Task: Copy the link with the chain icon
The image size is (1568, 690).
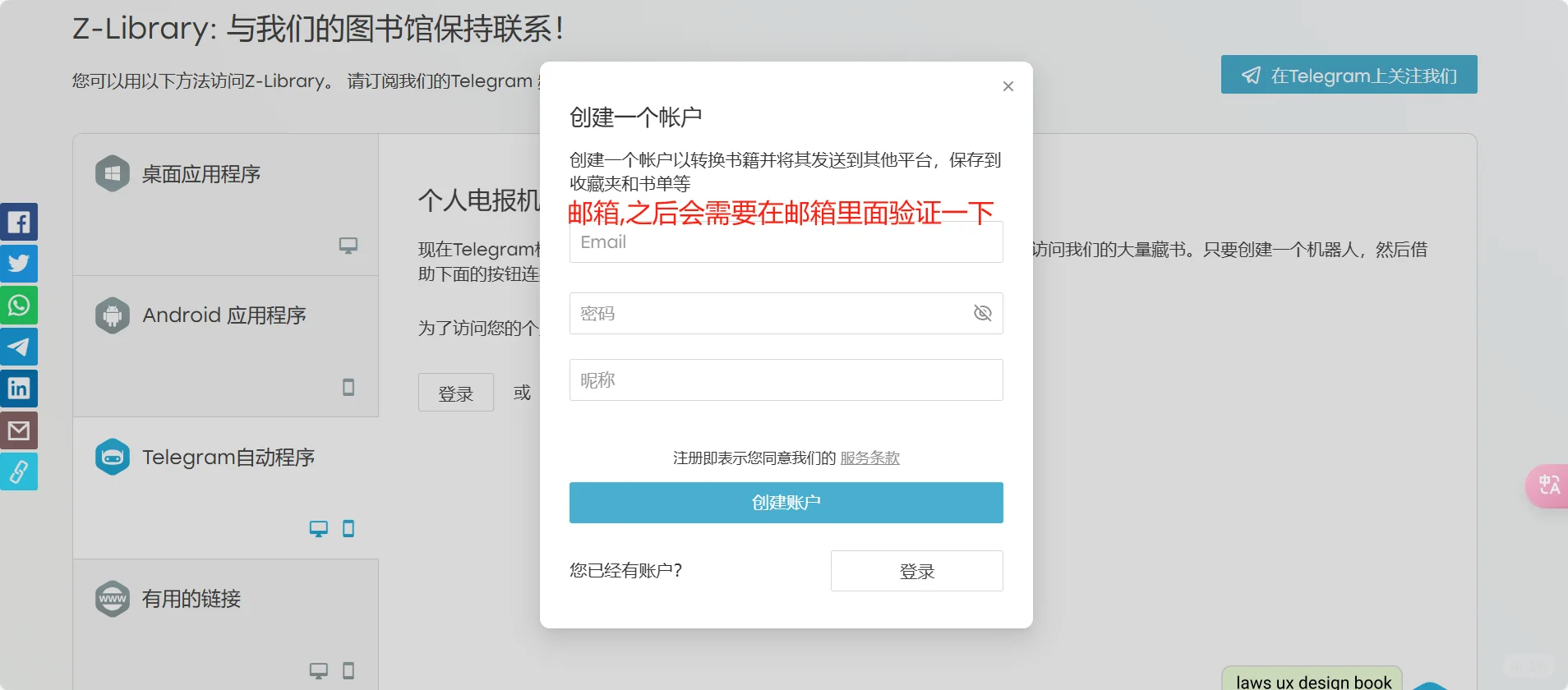Action: click(19, 471)
